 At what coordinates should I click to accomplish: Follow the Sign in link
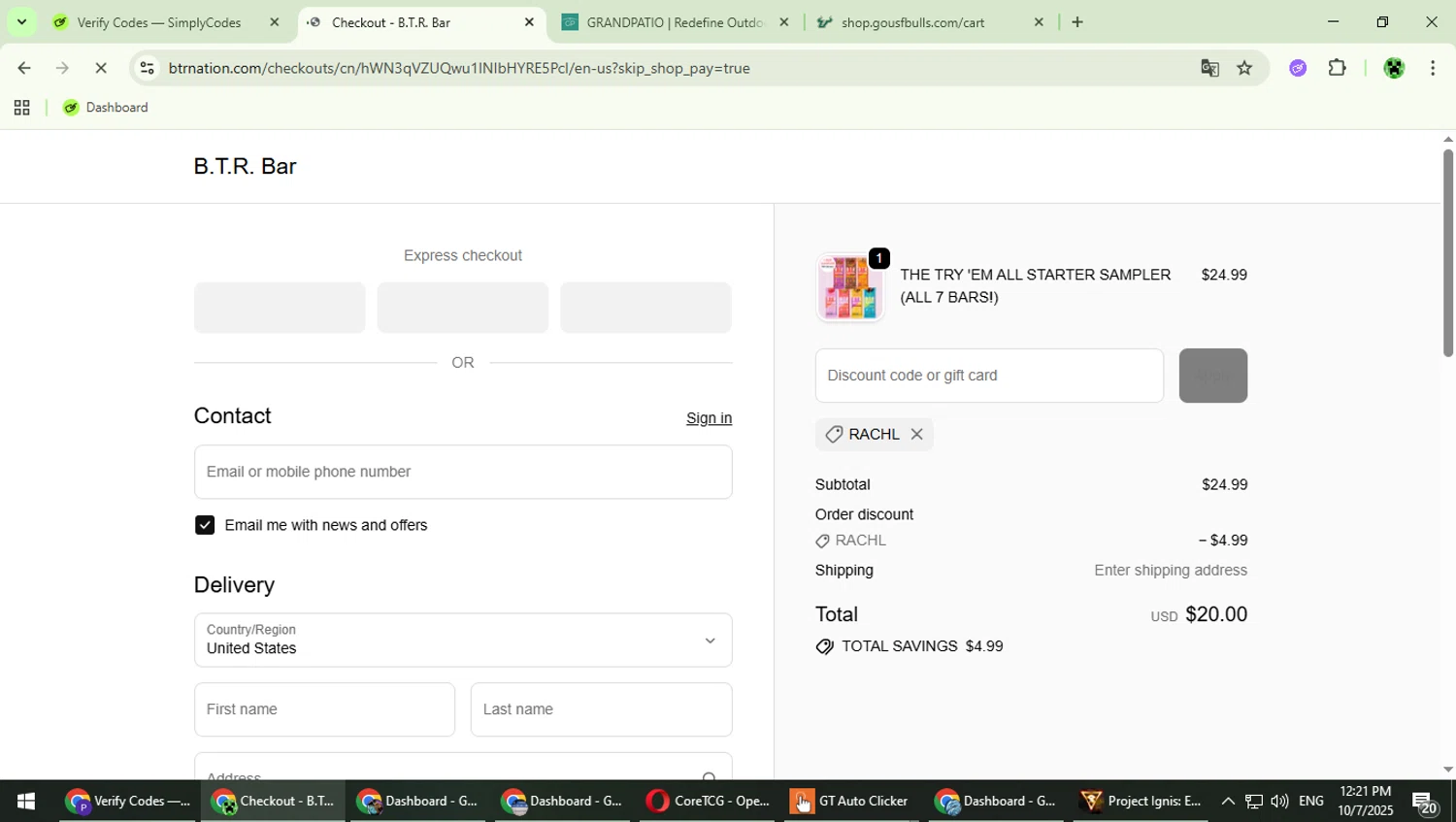pyautogui.click(x=709, y=418)
